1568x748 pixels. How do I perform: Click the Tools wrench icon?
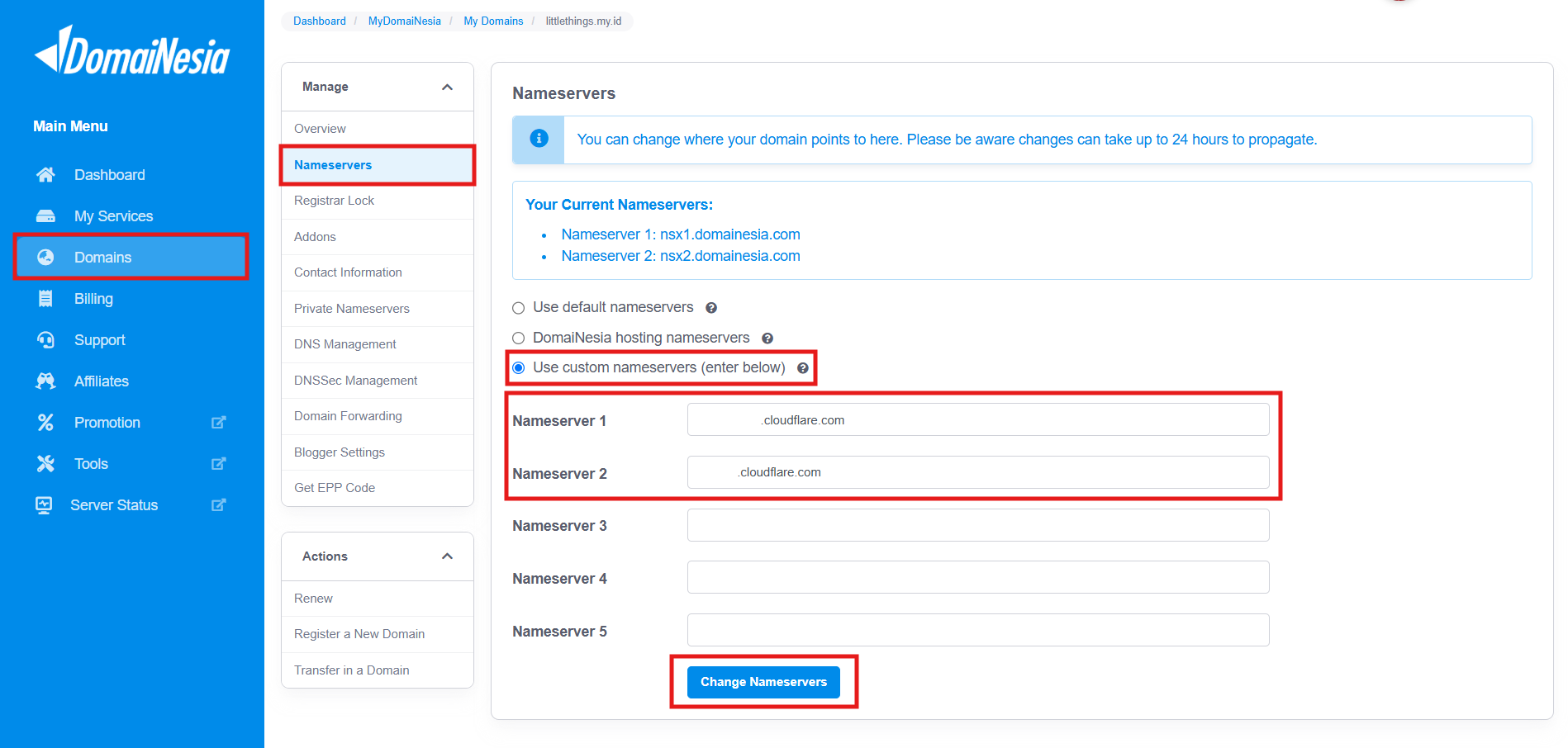tap(45, 464)
